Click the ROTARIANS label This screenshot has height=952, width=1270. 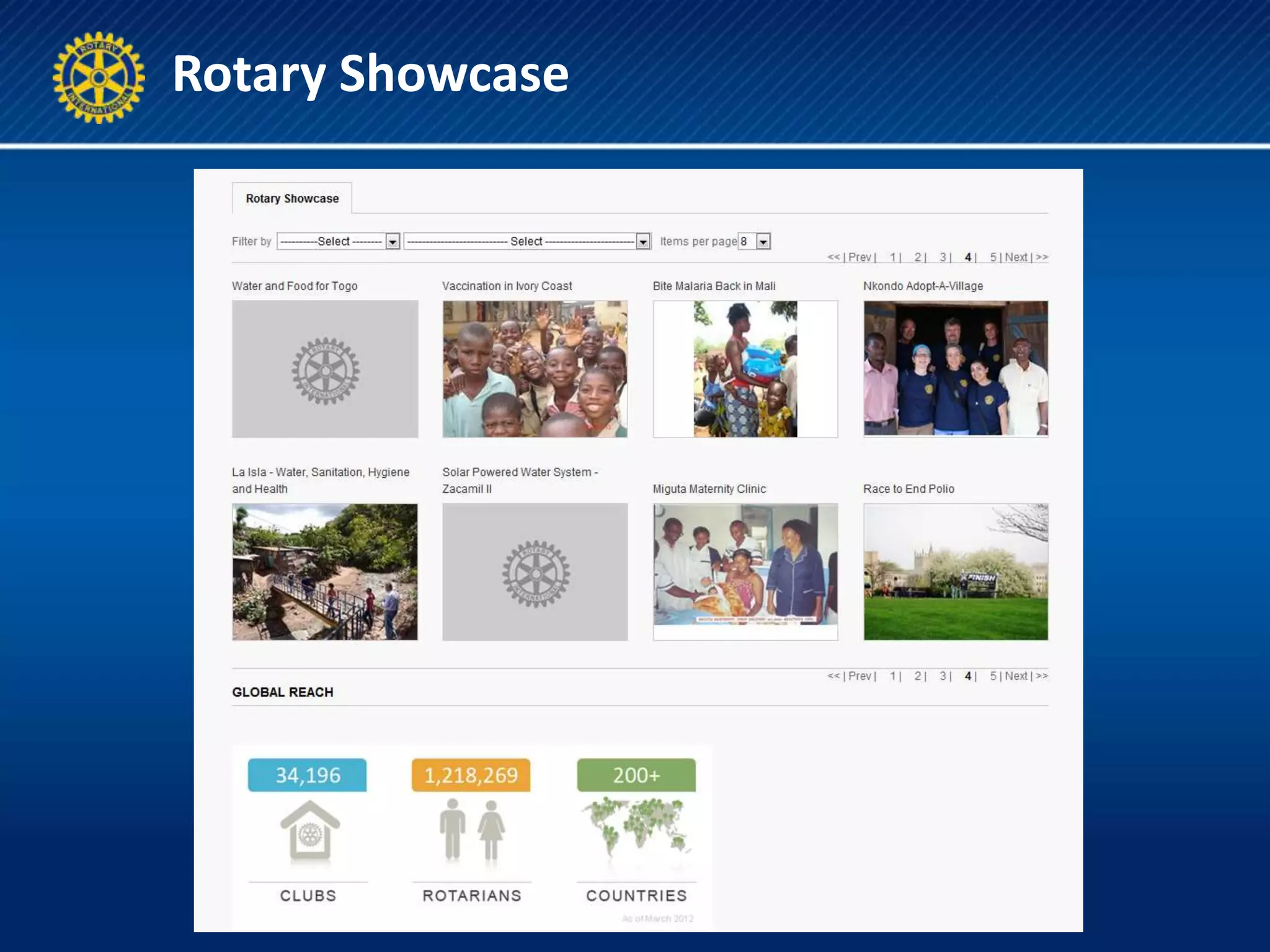(472, 896)
